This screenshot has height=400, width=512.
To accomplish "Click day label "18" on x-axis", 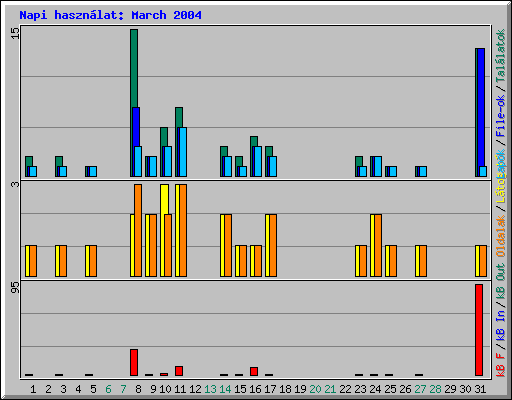I will tap(285, 389).
